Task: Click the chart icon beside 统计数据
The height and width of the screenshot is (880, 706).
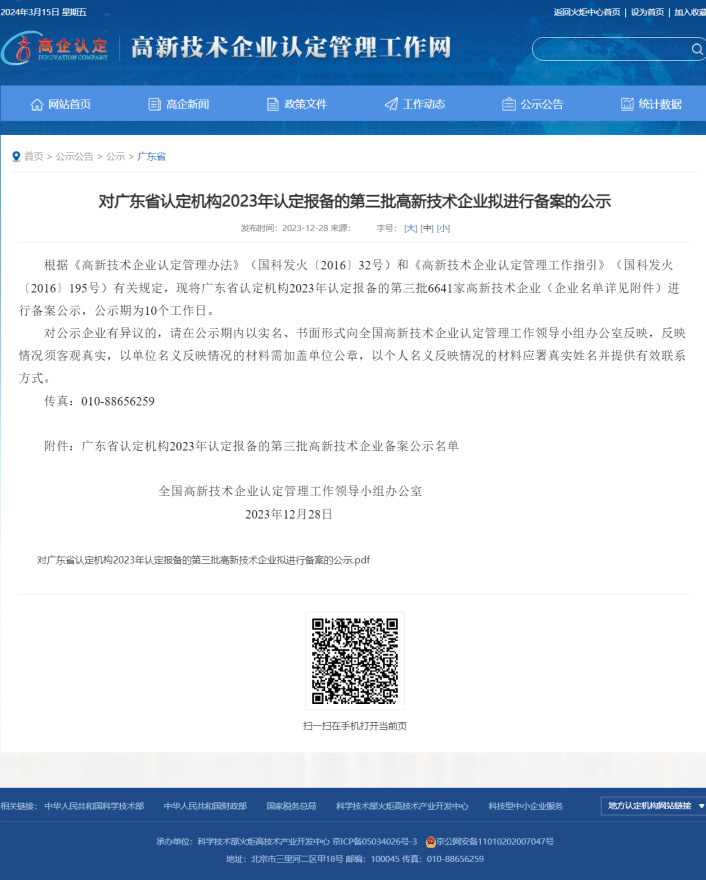Action: pyautogui.click(x=627, y=104)
